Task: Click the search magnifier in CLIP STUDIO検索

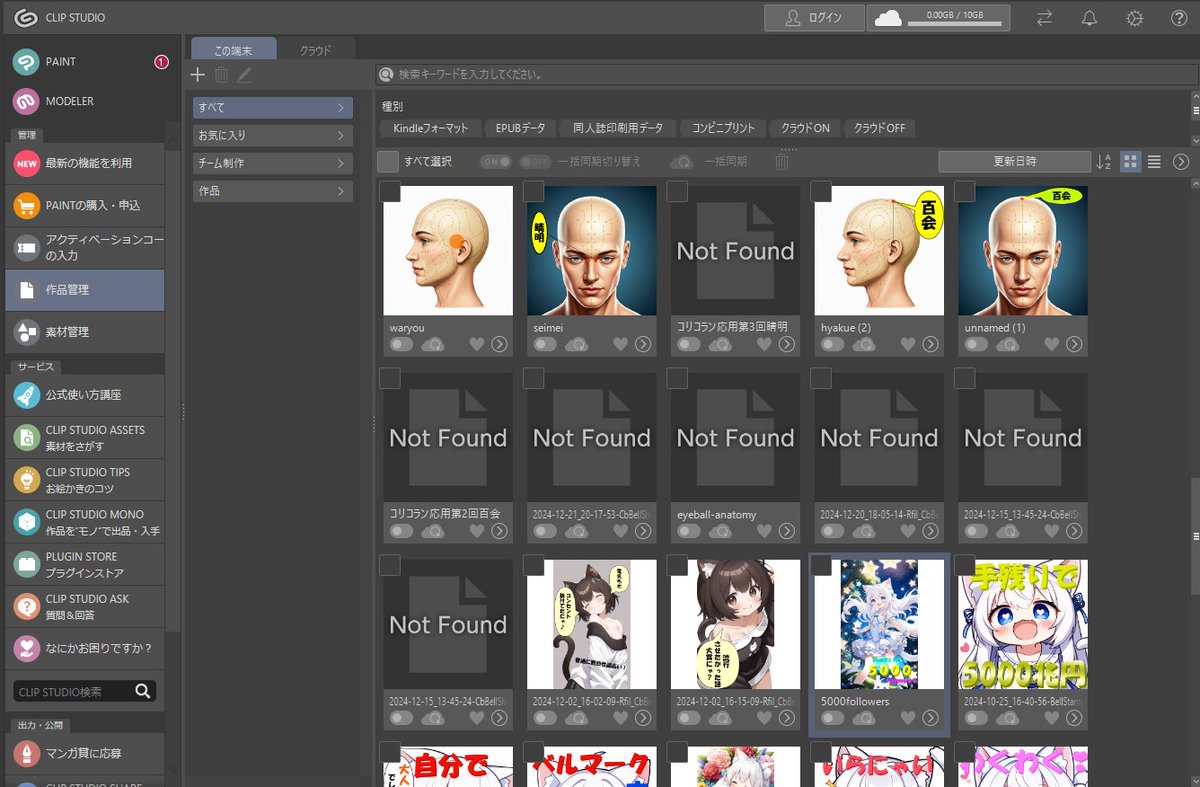Action: [x=143, y=691]
